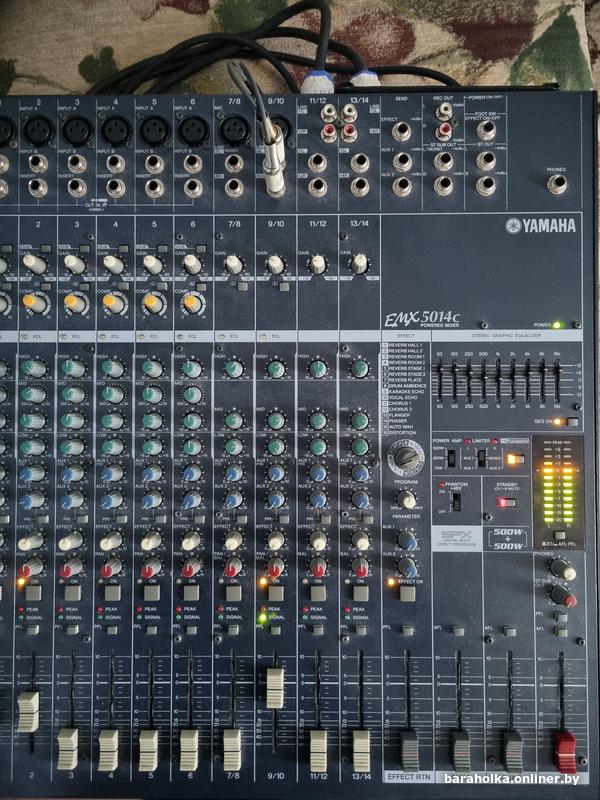The height and width of the screenshot is (800, 600).
Task: Click the PFL button on channel 5
Action: 152,630
